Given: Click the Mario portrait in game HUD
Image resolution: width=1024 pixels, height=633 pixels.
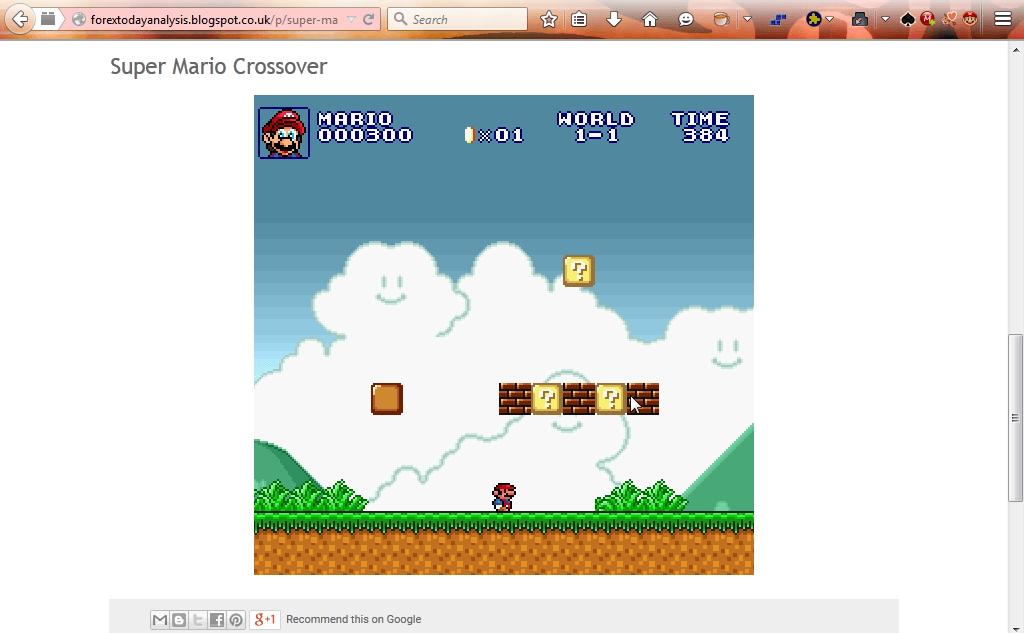Looking at the screenshot, I should pos(283,133).
